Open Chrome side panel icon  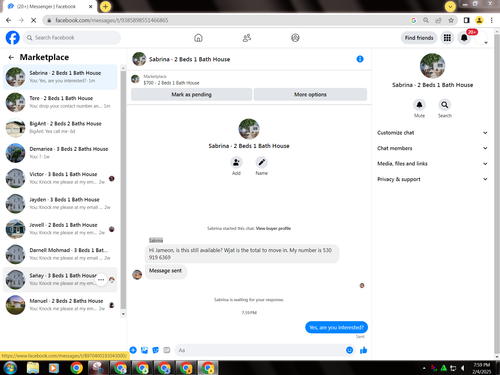467,20
